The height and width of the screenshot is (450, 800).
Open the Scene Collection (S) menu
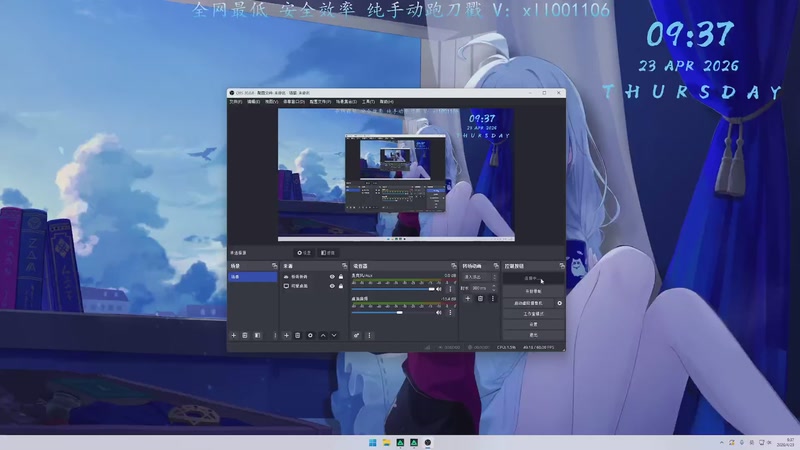coord(346,102)
